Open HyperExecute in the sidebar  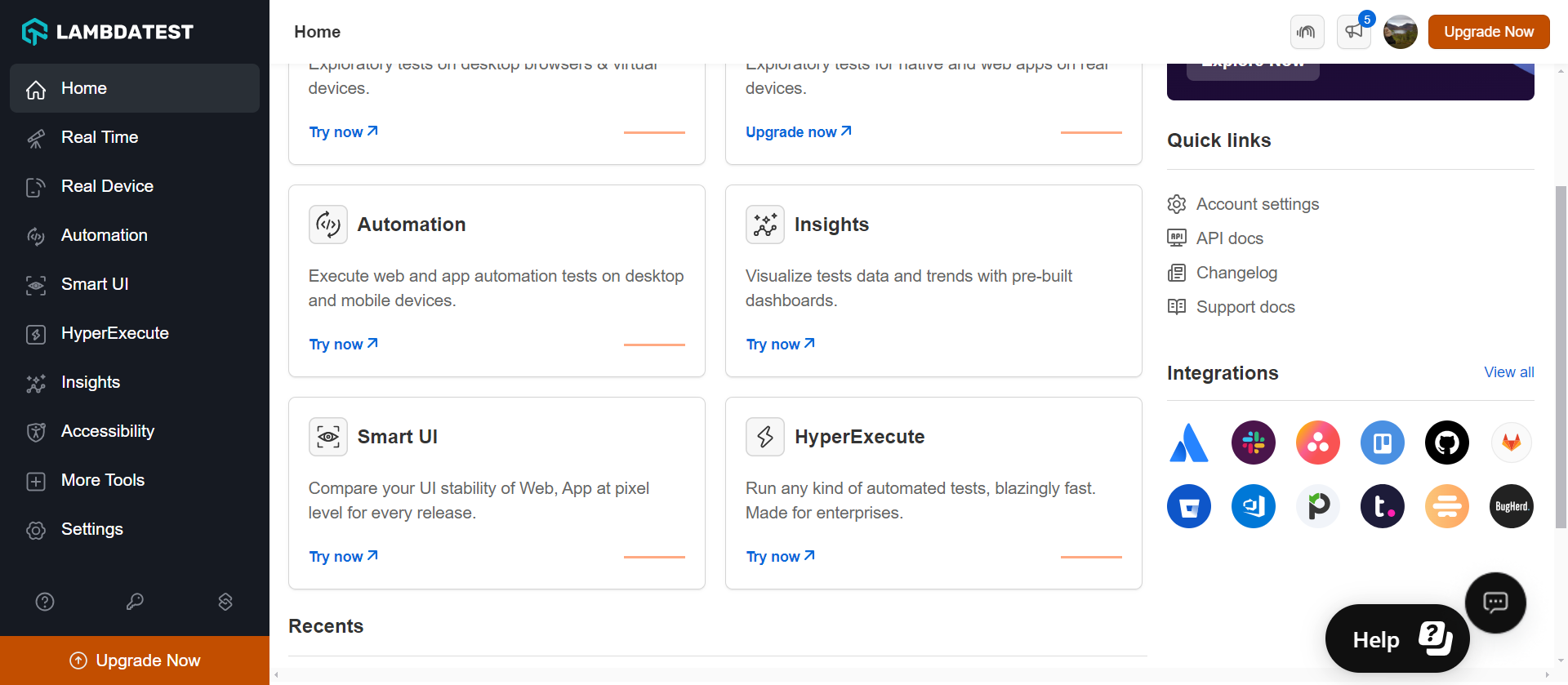tap(114, 333)
